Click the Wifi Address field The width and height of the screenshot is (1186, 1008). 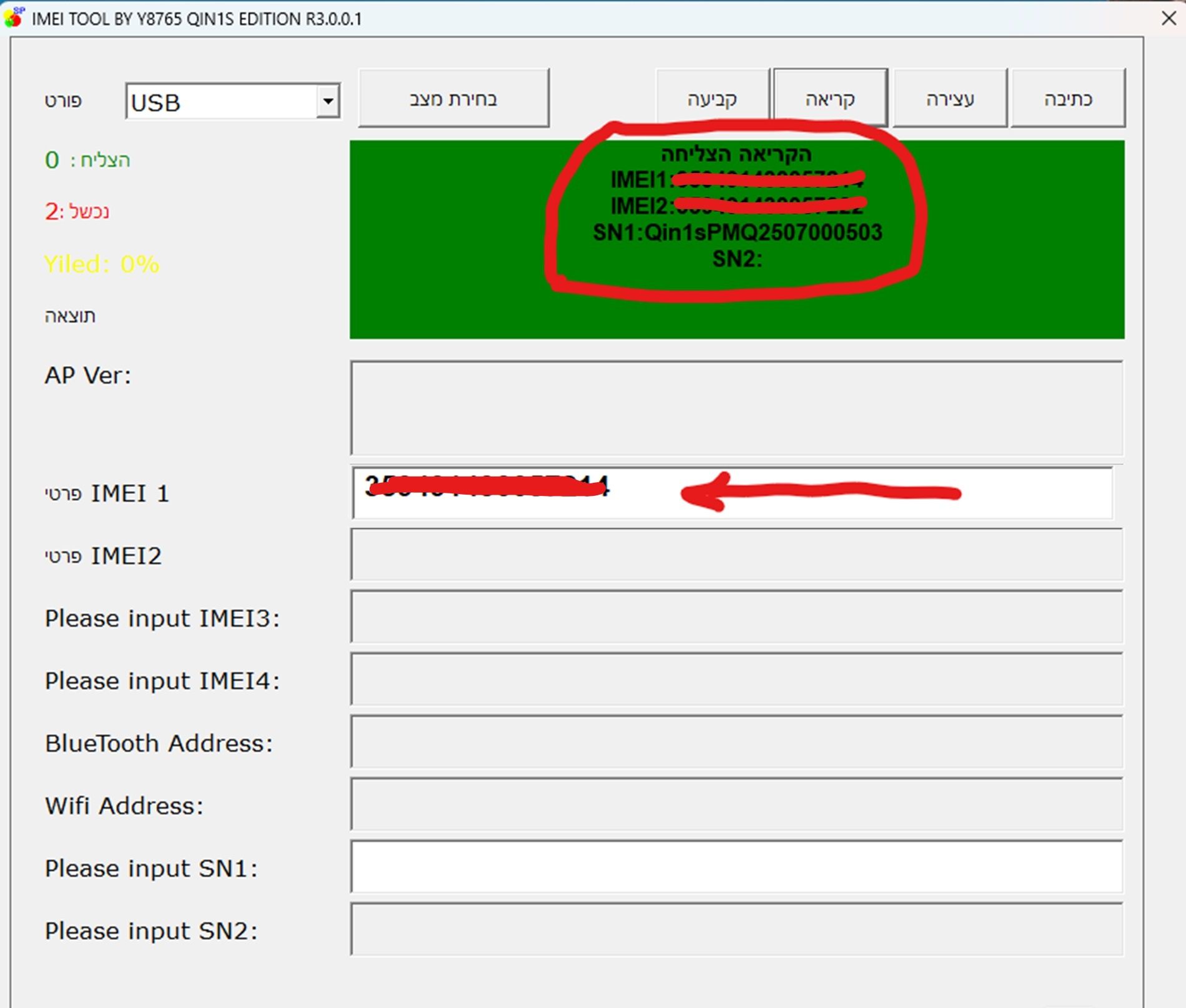[736, 804]
